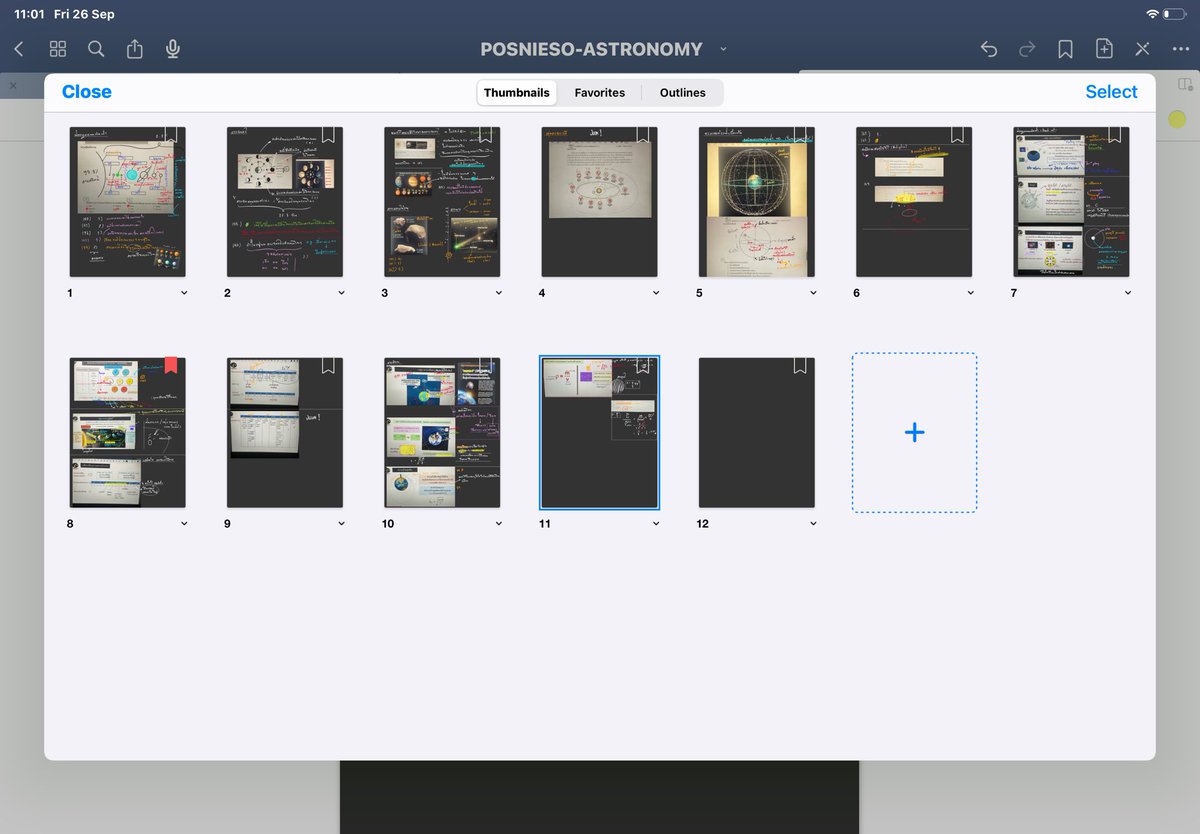This screenshot has height=834, width=1200.
Task: Toggle bookmark on page 9 thumbnail
Action: pos(328,366)
